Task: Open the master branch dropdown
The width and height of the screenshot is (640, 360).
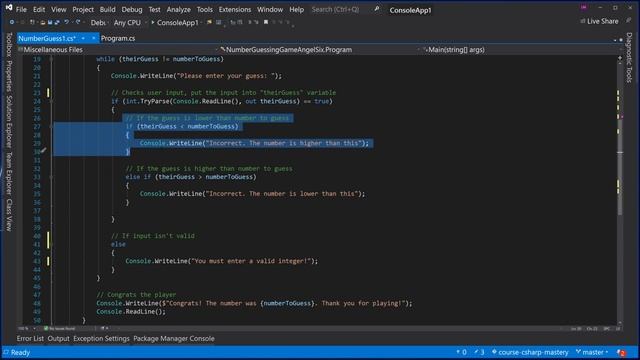Action: pyautogui.click(x=592, y=352)
